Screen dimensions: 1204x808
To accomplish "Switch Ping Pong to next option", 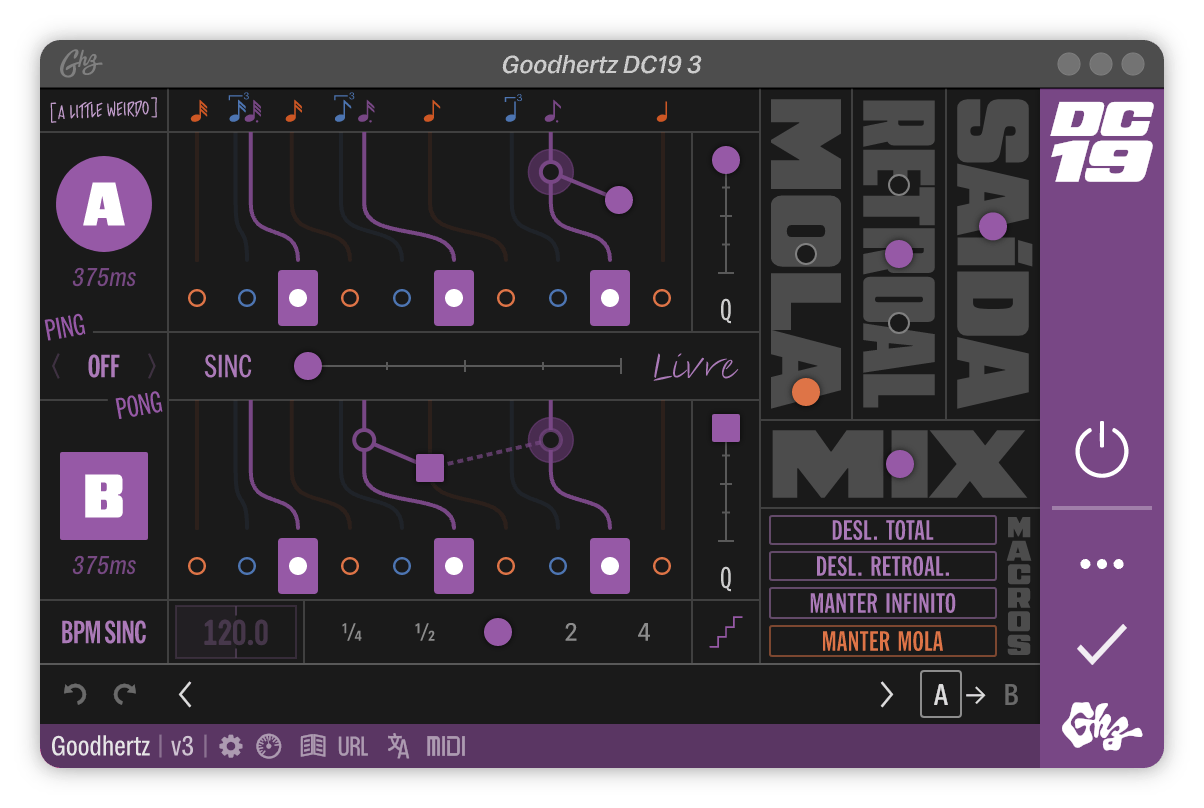I will [x=152, y=367].
